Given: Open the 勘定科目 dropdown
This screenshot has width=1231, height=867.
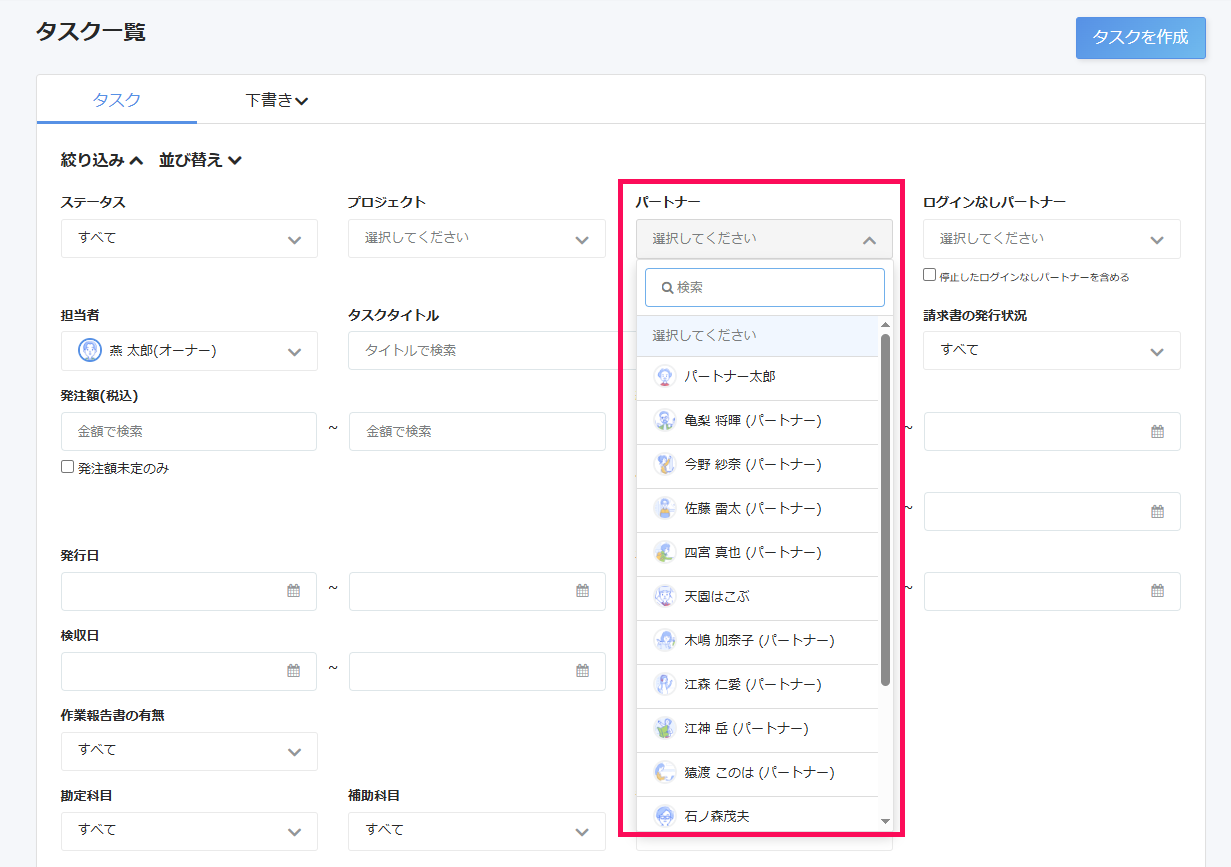Looking at the screenshot, I should pyautogui.click(x=189, y=831).
